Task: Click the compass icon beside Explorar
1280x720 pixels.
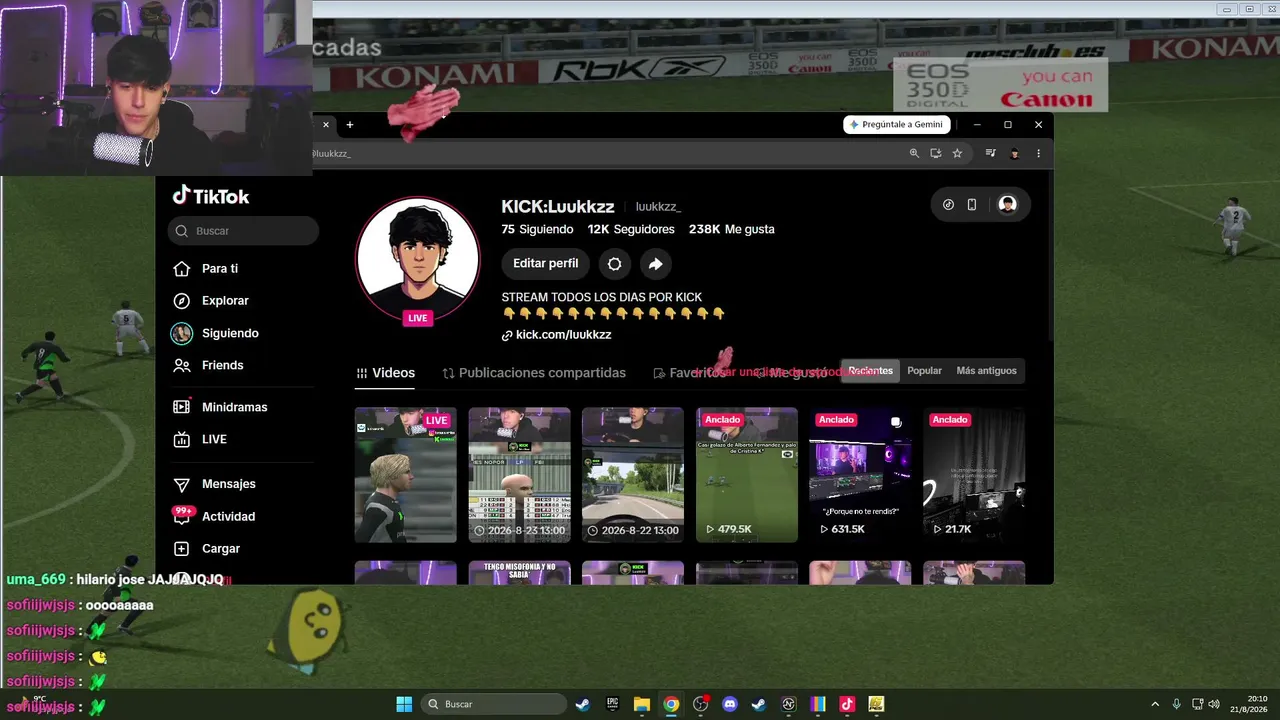Action: click(x=181, y=301)
